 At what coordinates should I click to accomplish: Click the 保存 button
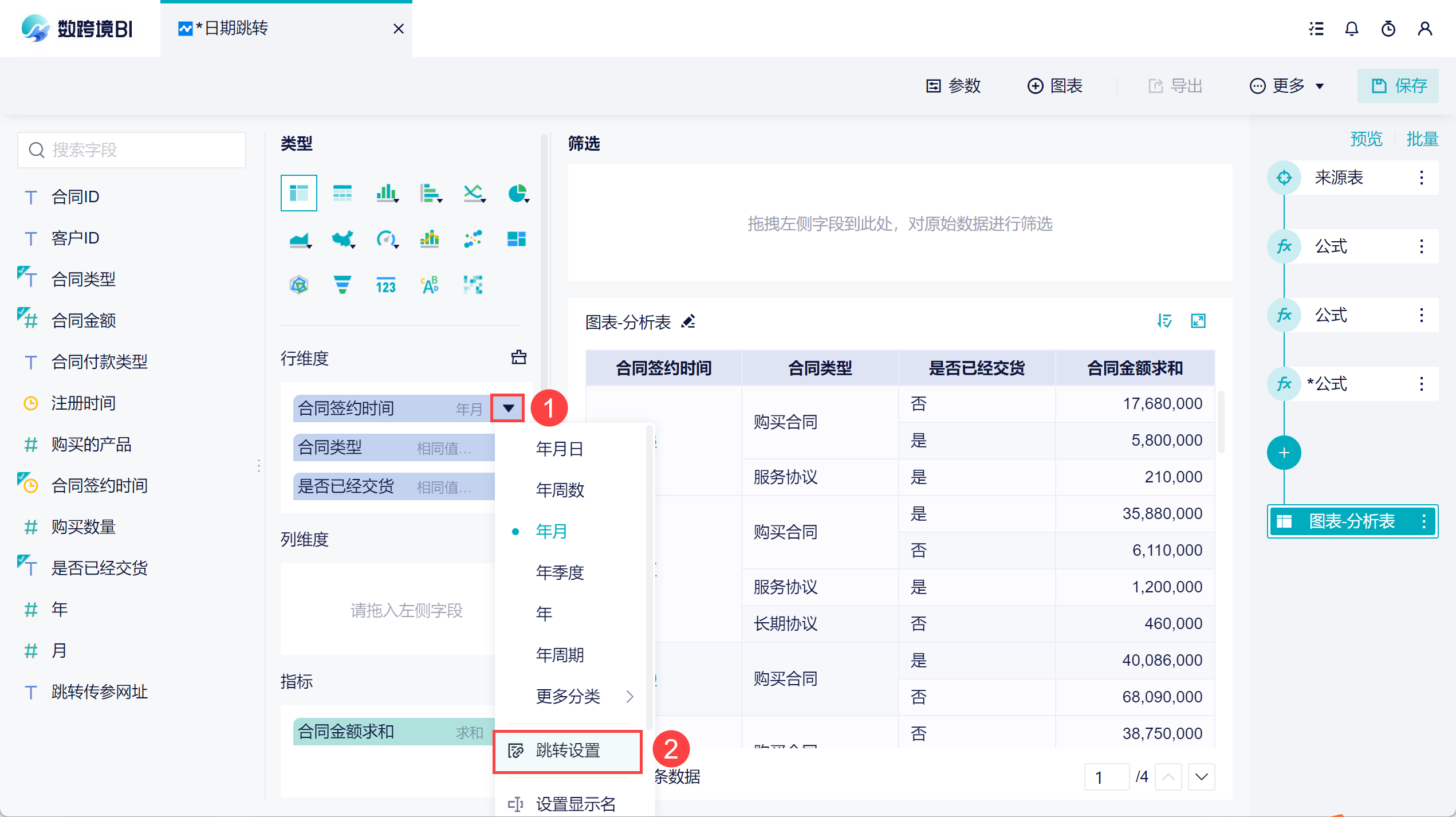1398,86
